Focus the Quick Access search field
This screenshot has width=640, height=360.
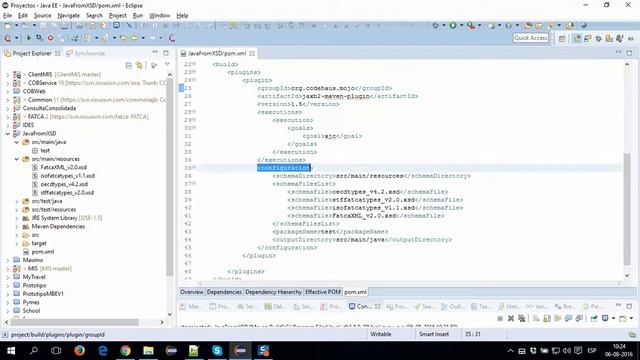(x=531, y=38)
